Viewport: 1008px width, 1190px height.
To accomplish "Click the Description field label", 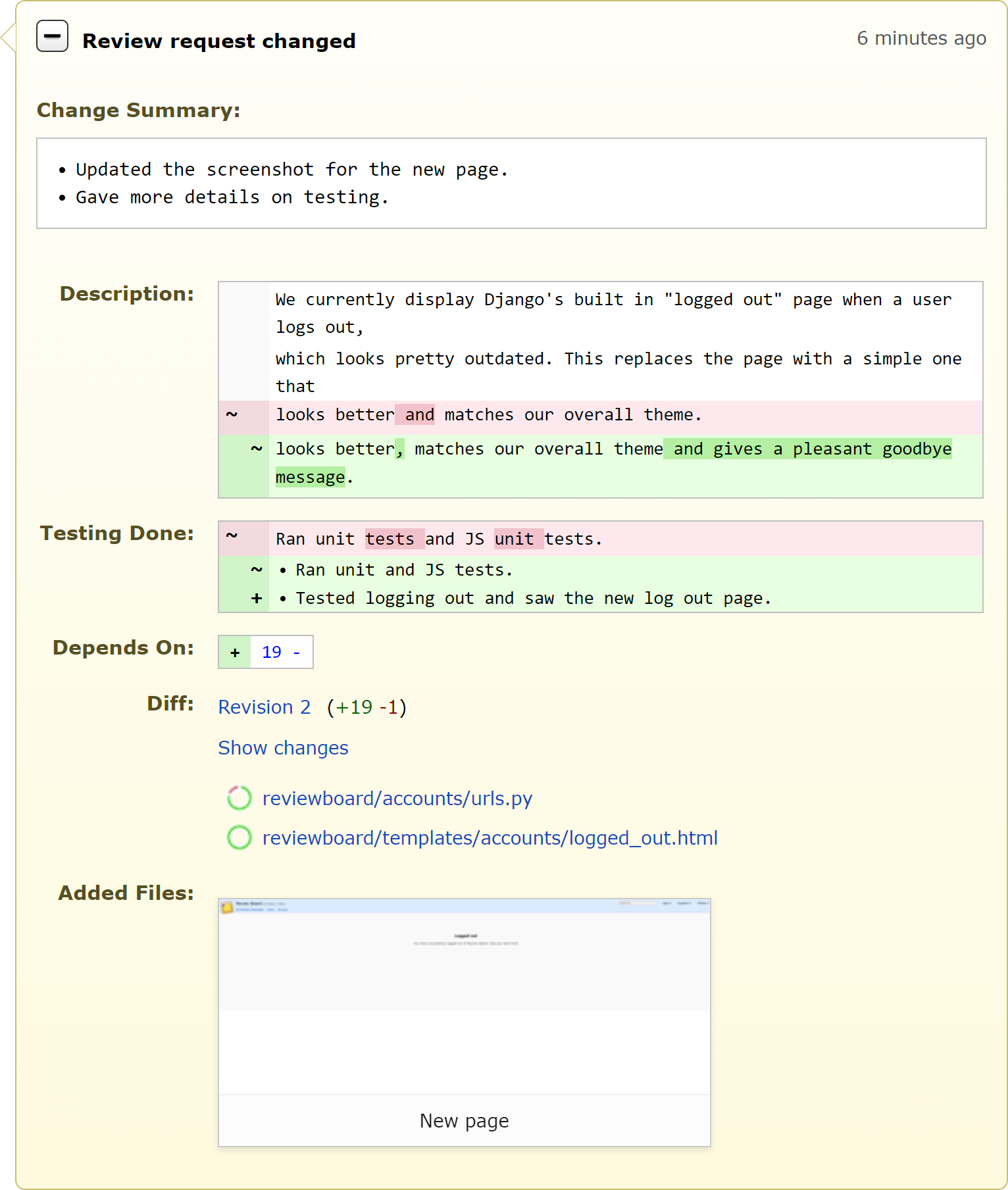I will pyautogui.click(x=127, y=293).
